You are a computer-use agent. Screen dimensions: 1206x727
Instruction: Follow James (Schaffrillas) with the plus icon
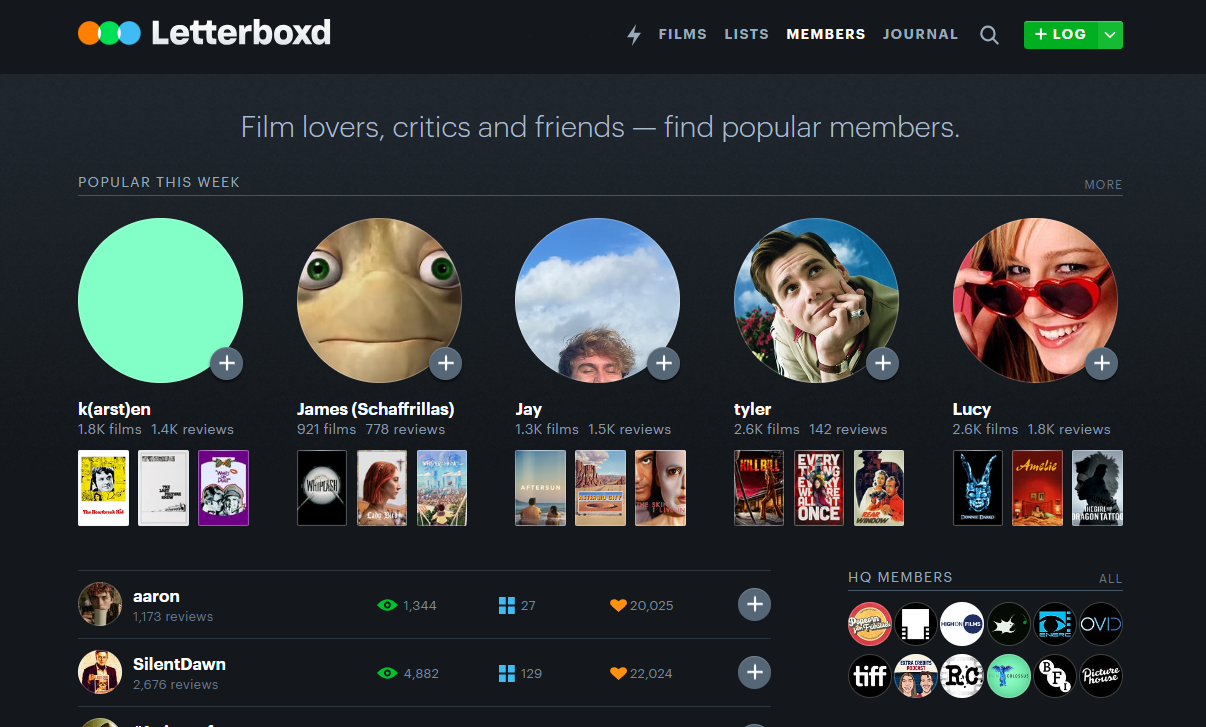pyautogui.click(x=445, y=363)
